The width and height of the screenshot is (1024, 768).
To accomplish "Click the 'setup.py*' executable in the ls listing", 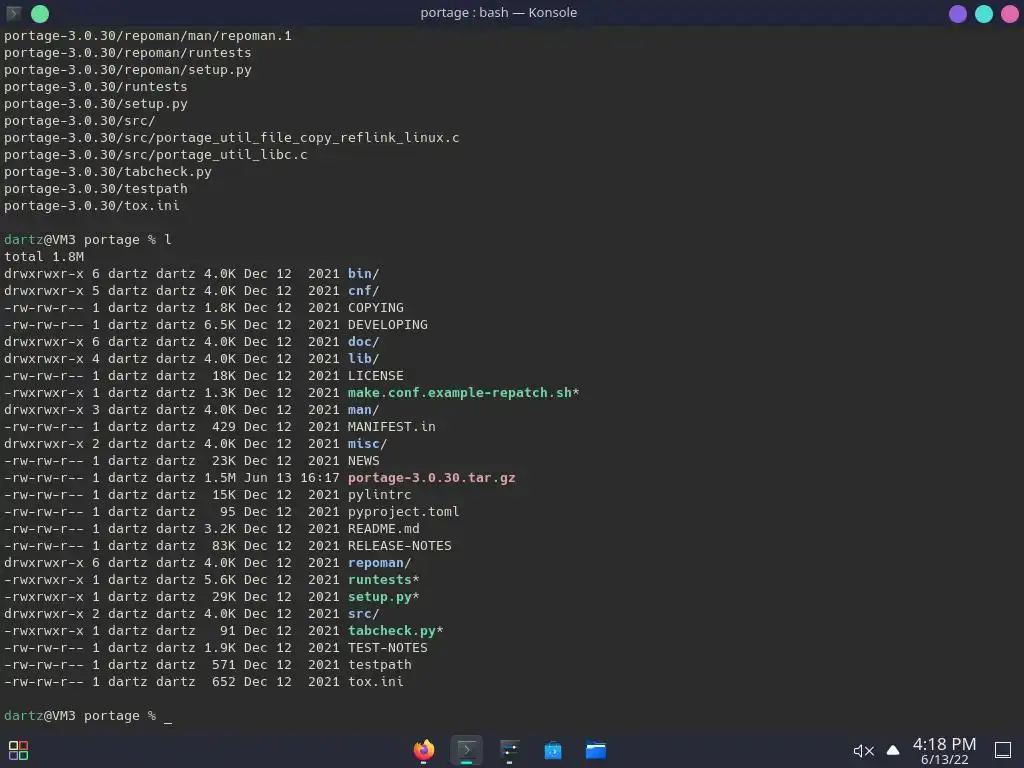I will coord(383,596).
